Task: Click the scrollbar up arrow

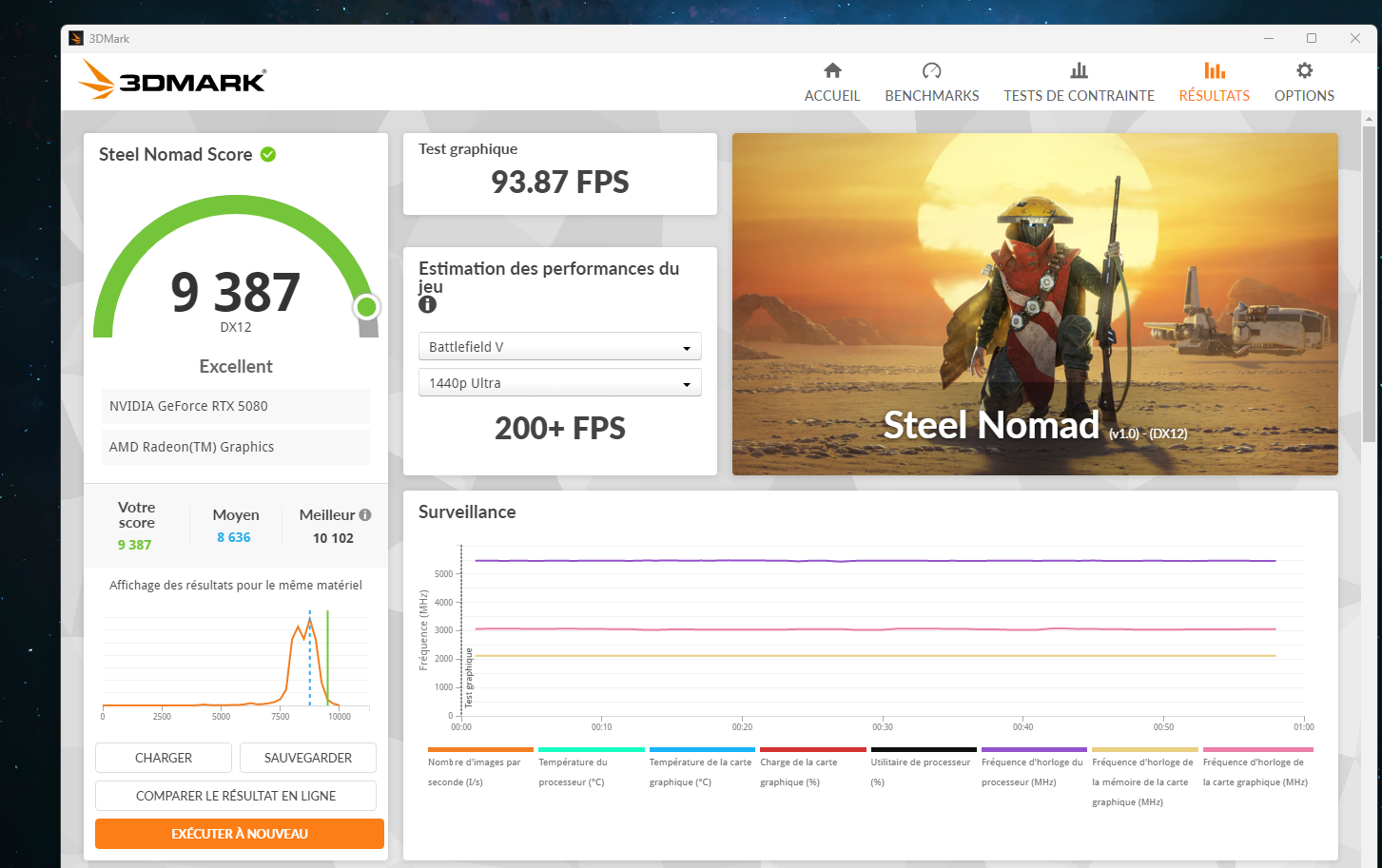Action: [1369, 119]
